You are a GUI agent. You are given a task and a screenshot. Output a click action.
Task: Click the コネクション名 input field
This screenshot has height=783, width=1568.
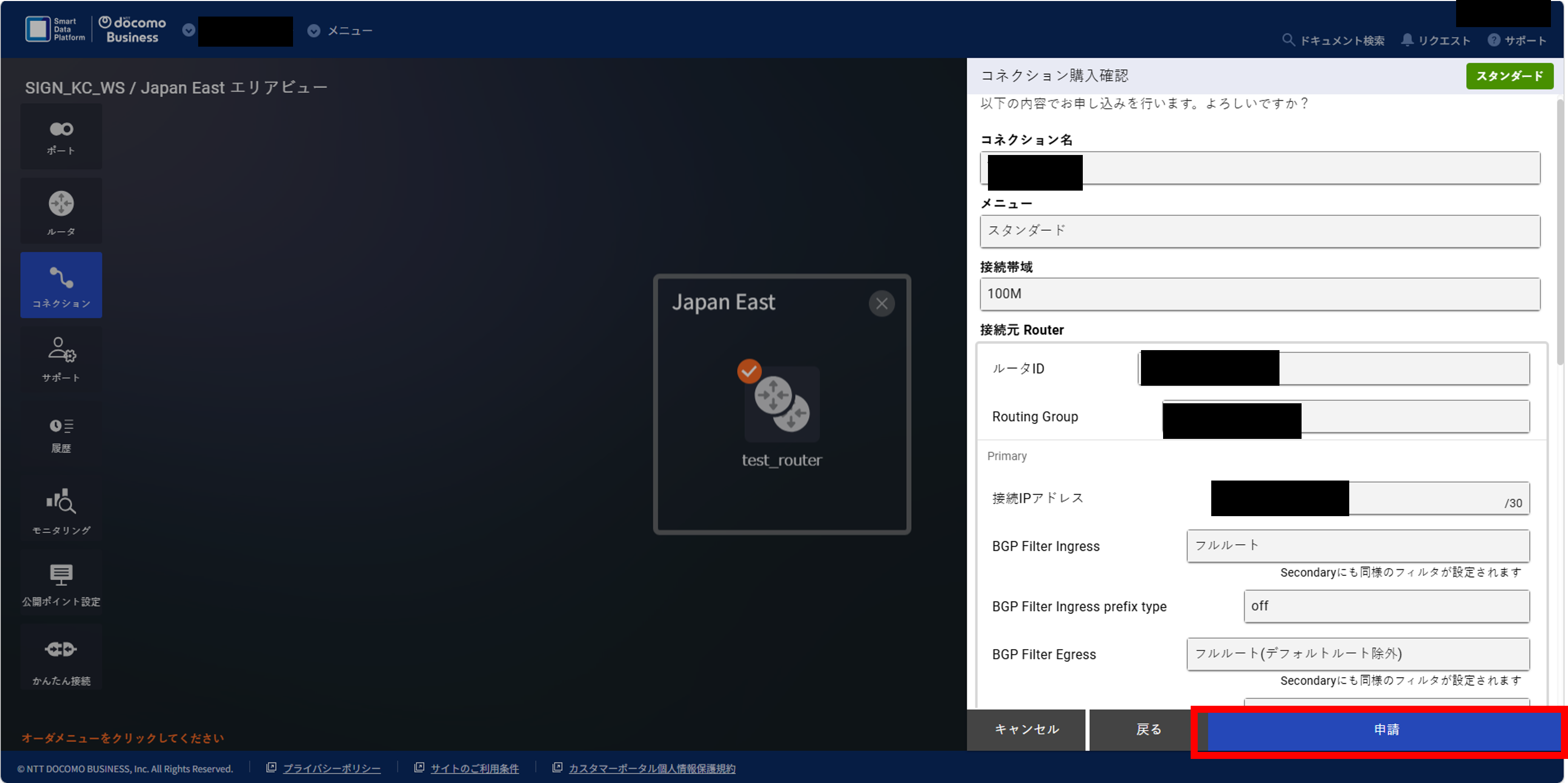[x=1260, y=168]
